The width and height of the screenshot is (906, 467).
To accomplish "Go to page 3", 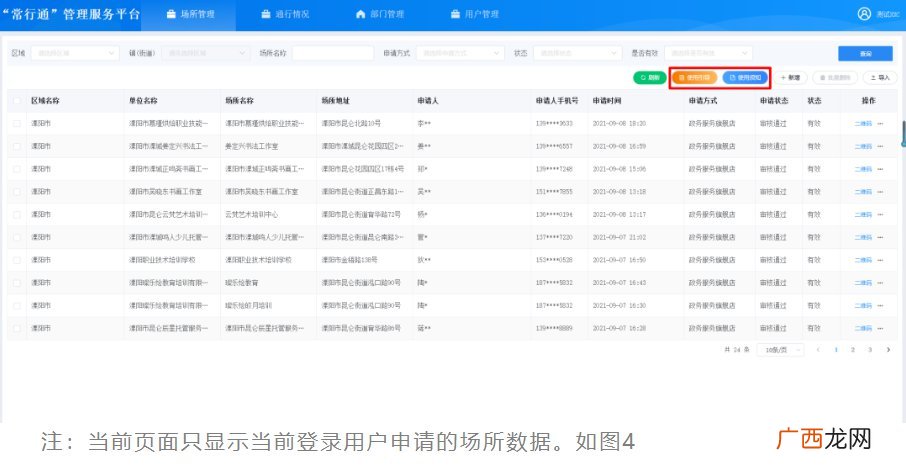I will (x=870, y=350).
